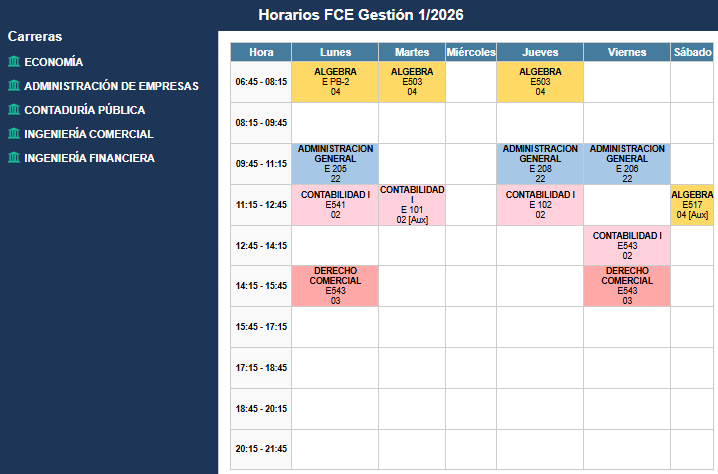Click the Miércoles column header
Screen dimensions: 718x474
(x=471, y=52)
